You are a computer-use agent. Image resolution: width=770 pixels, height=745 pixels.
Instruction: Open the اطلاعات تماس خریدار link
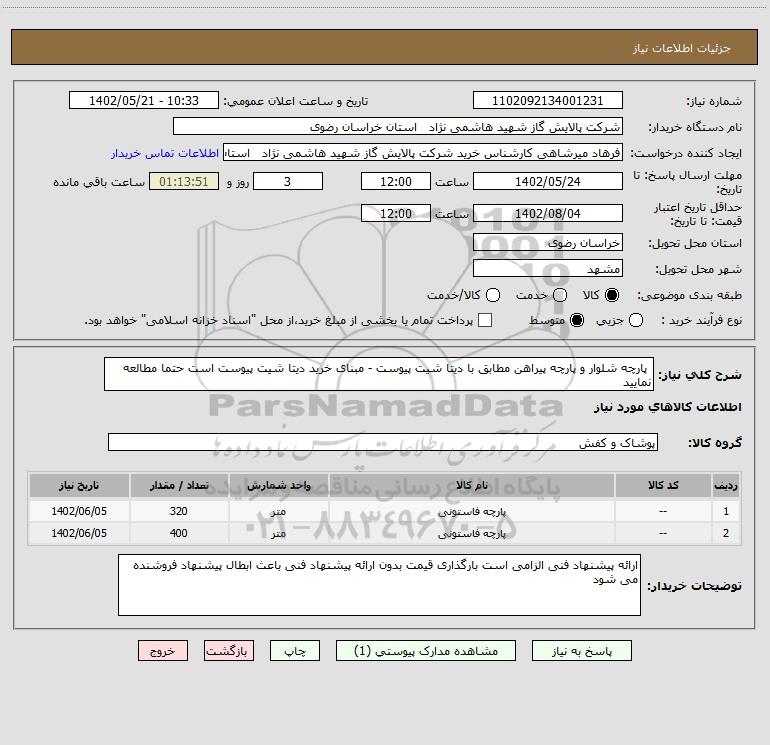point(165,153)
